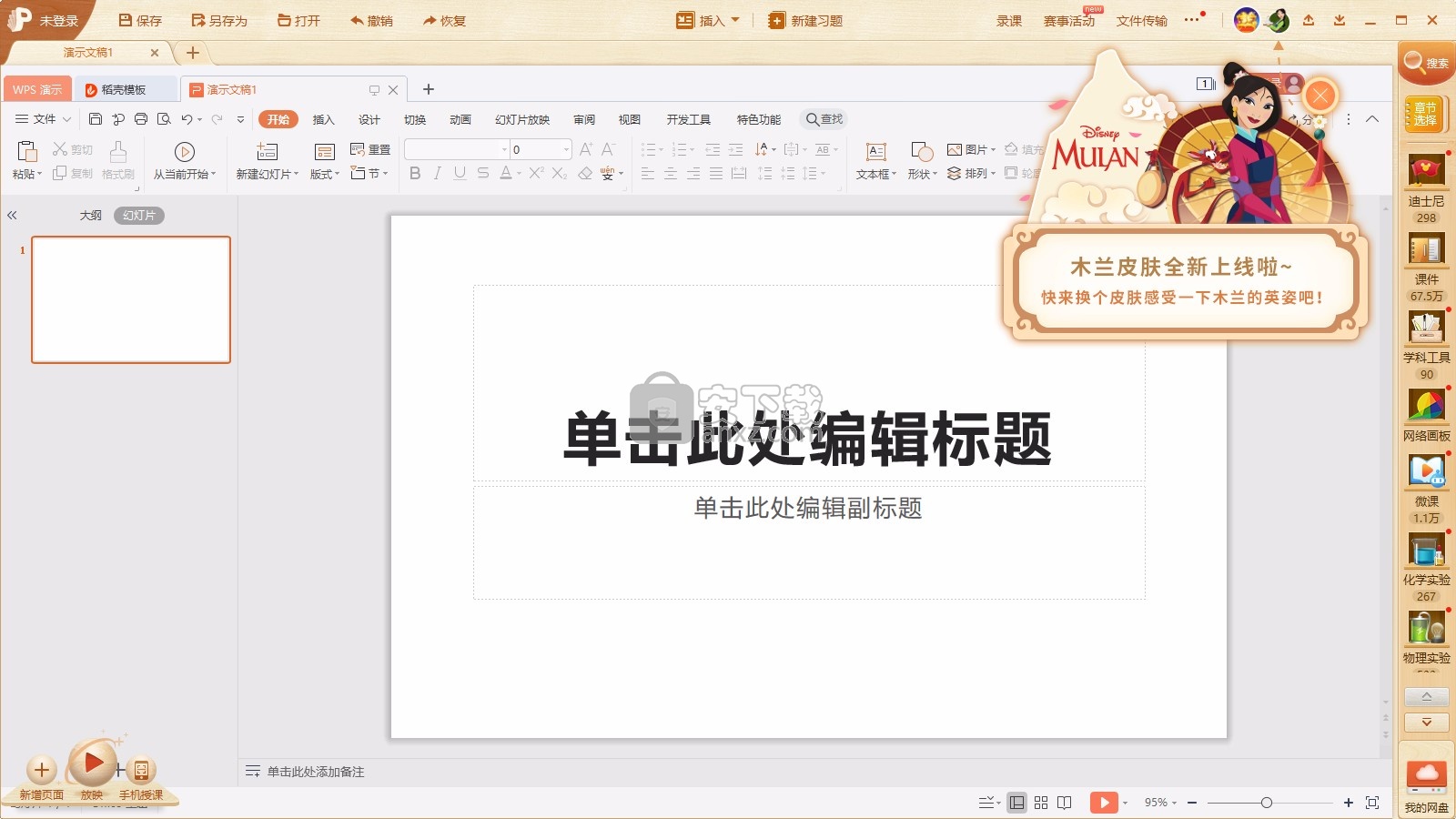Click Open (打开) in top bar

(298, 20)
